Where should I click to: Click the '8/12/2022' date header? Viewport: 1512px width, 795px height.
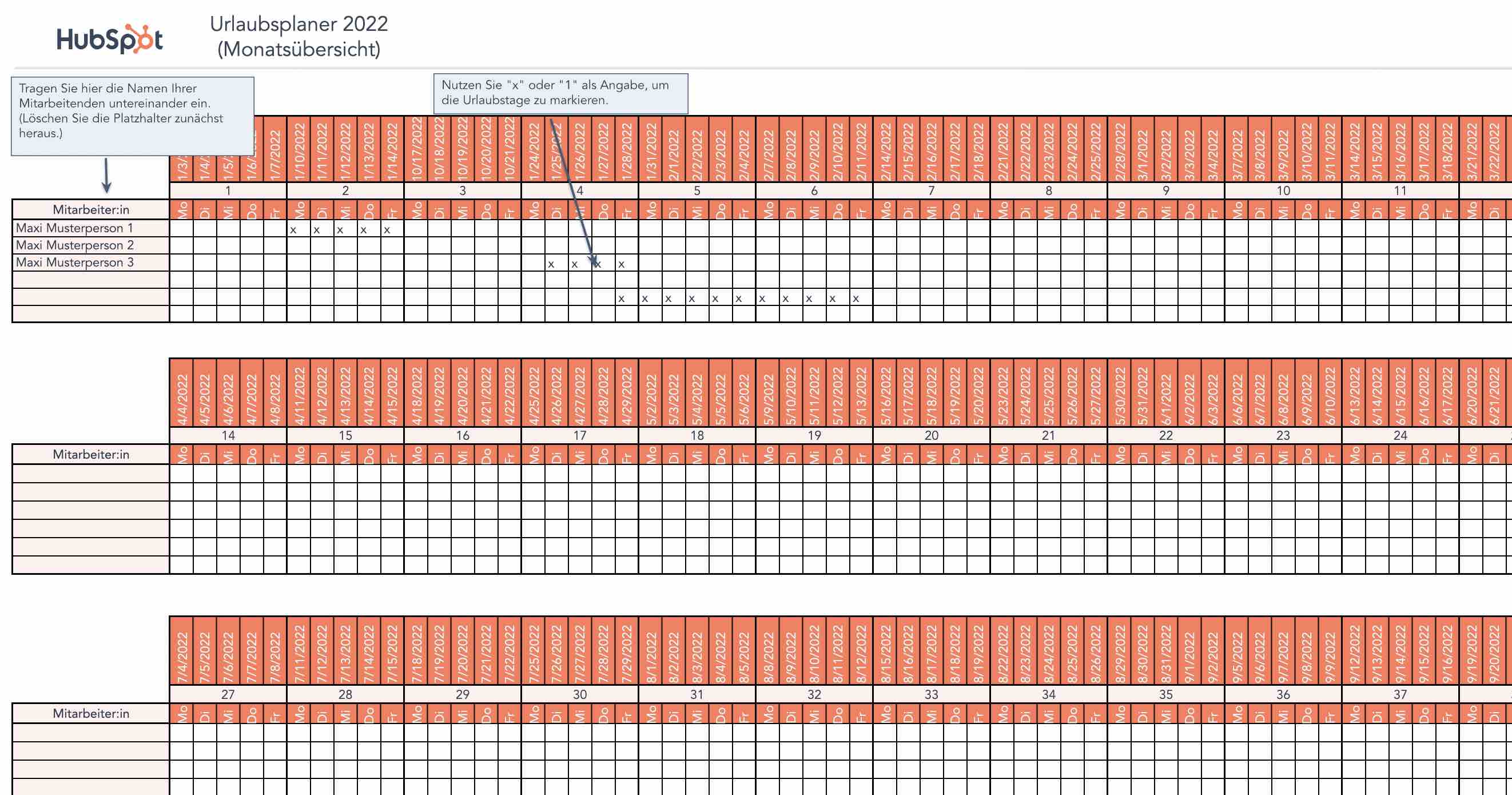tap(861, 651)
